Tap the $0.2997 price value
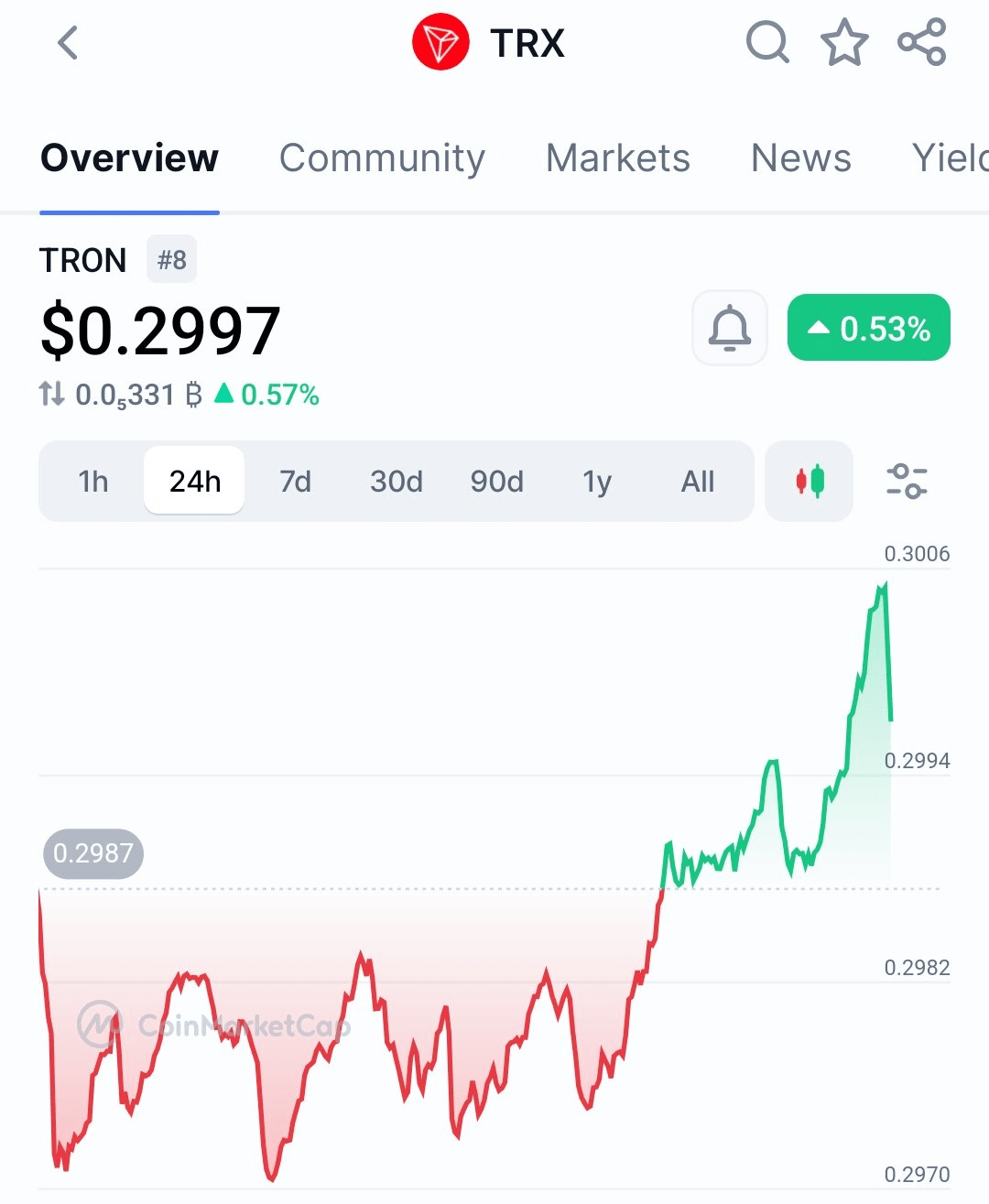Image resolution: width=989 pixels, height=1204 pixels. (160, 331)
